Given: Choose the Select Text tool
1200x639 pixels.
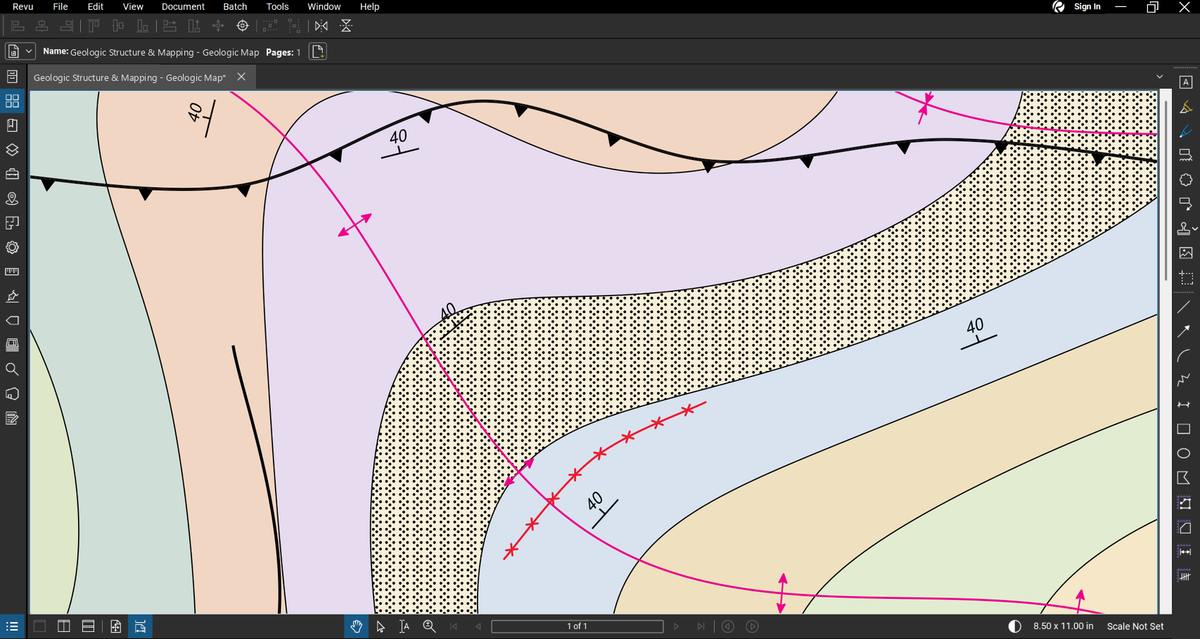Looking at the screenshot, I should (x=404, y=627).
